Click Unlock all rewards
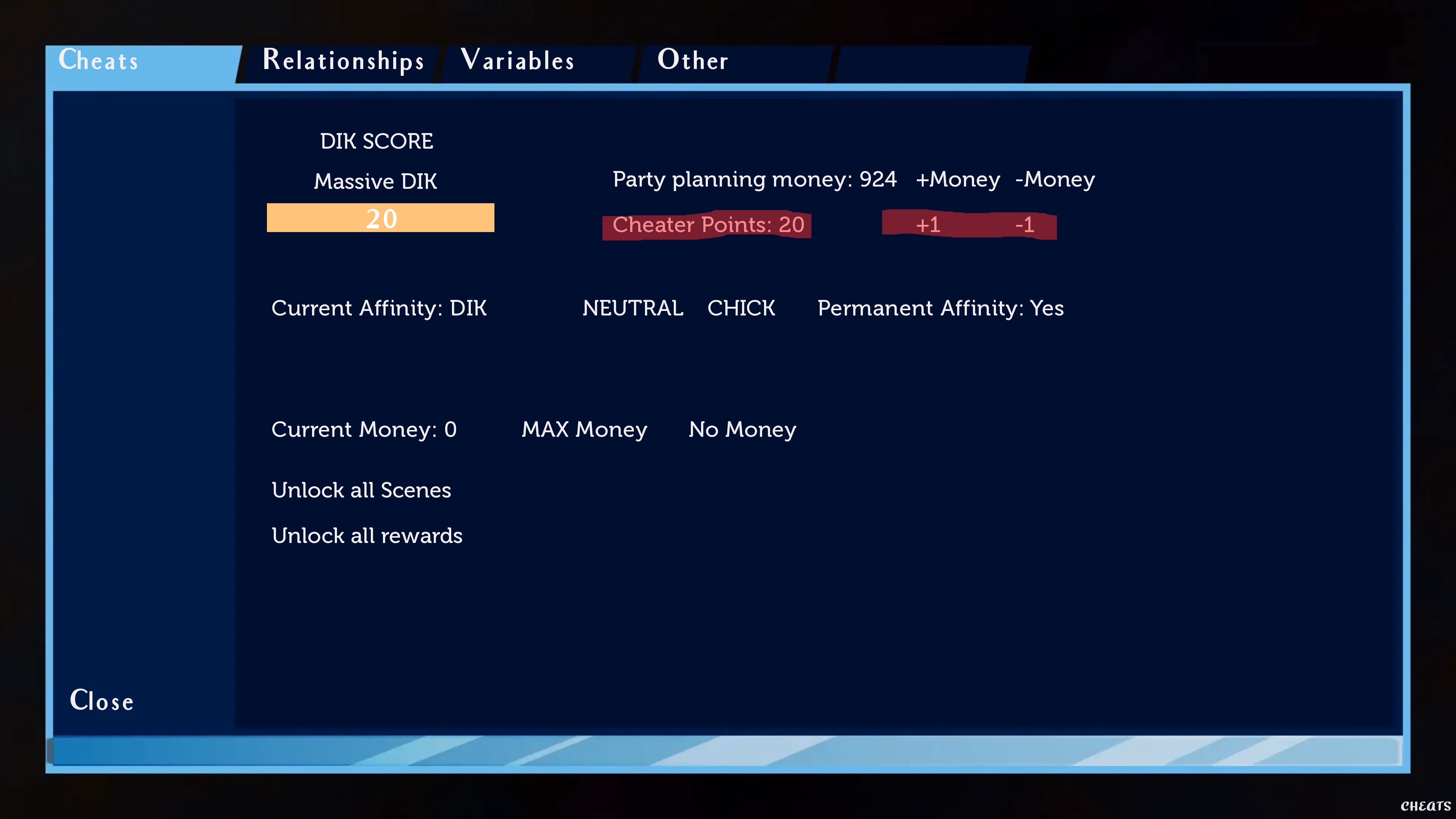The width and height of the screenshot is (1456, 819). click(x=367, y=536)
